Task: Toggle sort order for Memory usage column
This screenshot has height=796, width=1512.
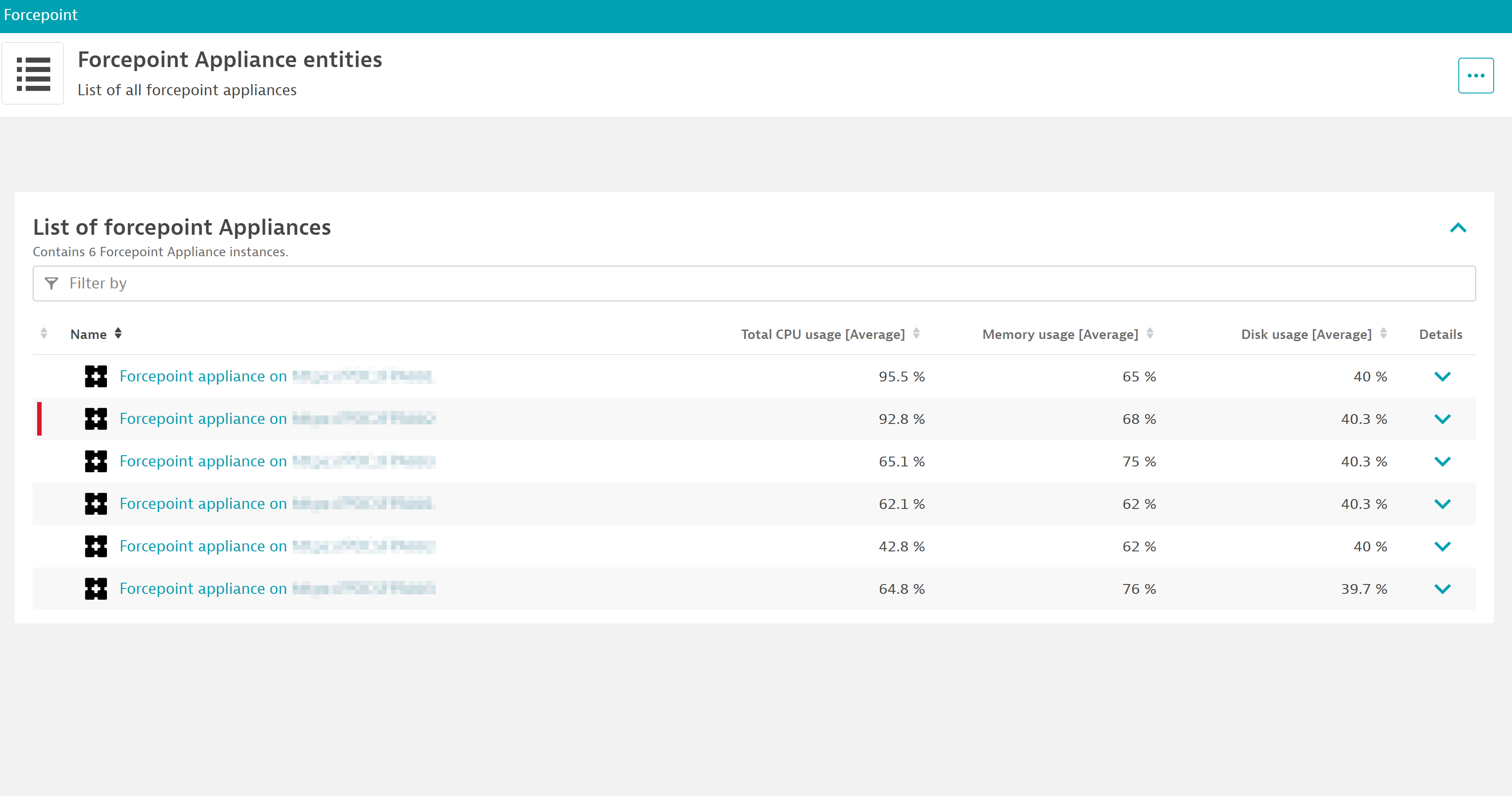Action: pos(1152,333)
